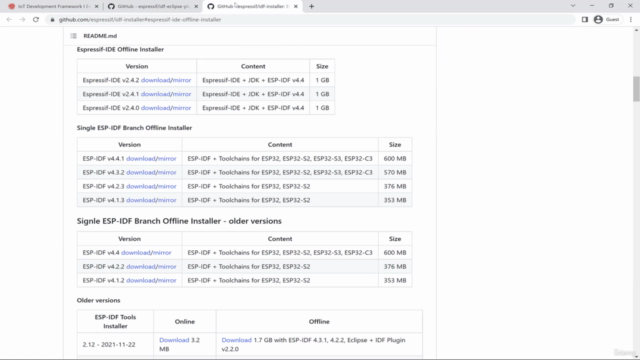Open mirror link for ESP-IDF v4.1.2

167,280
